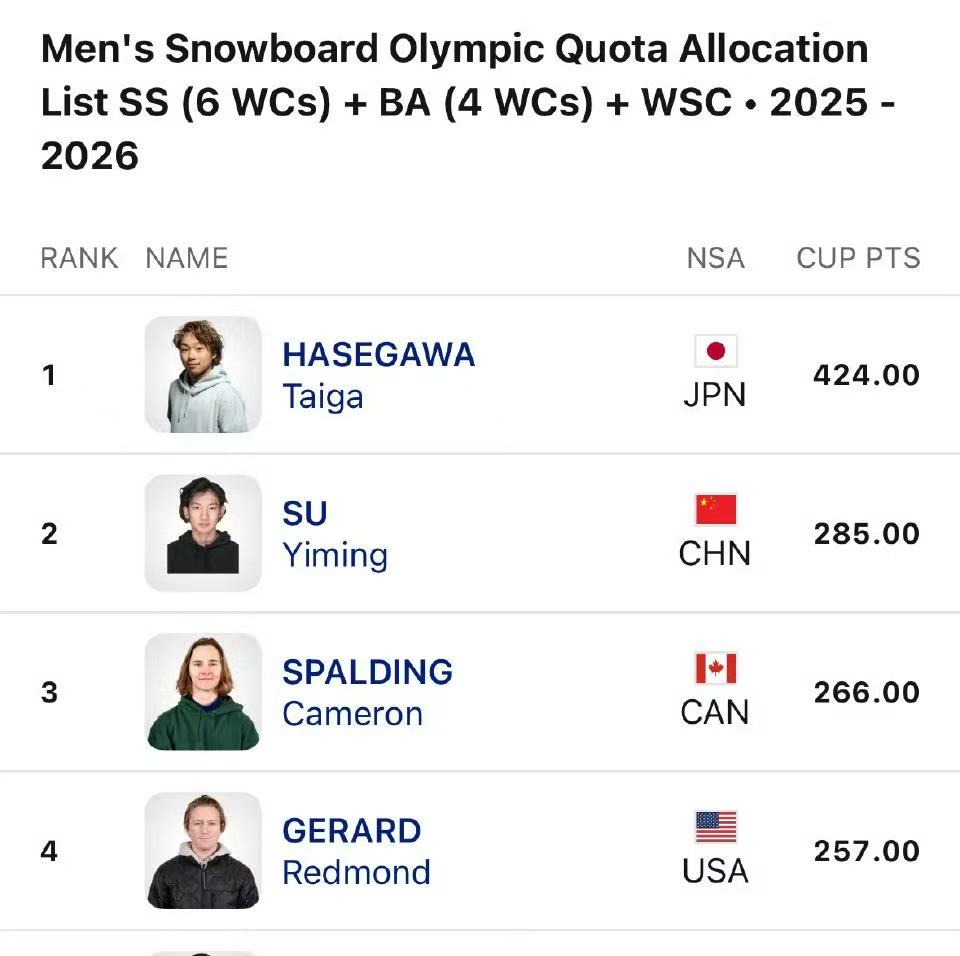Click the 424.00 cup points value

[866, 375]
